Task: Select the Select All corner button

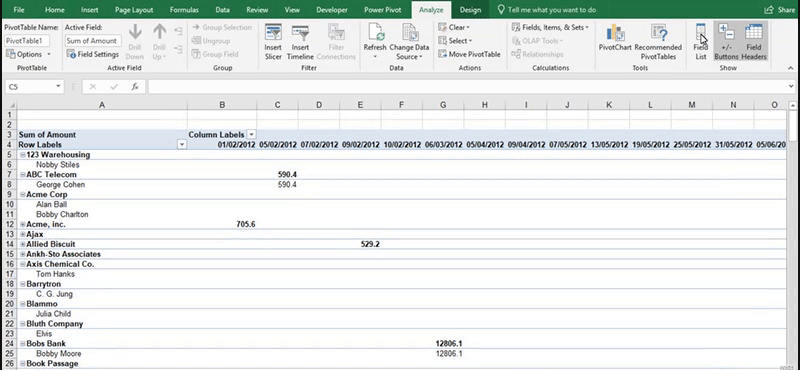Action: (9, 105)
